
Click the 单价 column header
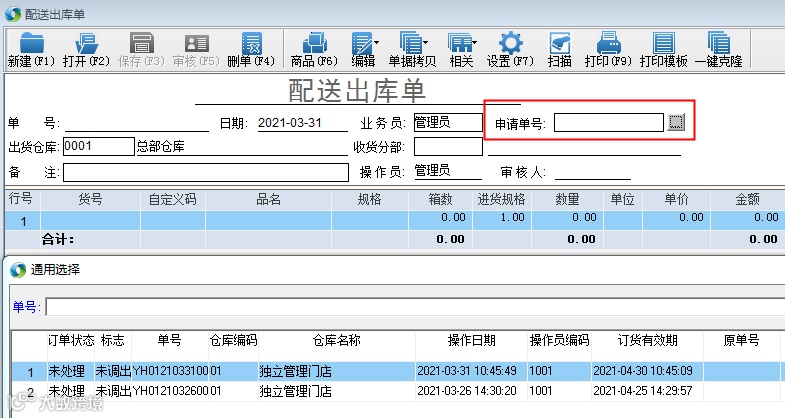click(x=676, y=199)
